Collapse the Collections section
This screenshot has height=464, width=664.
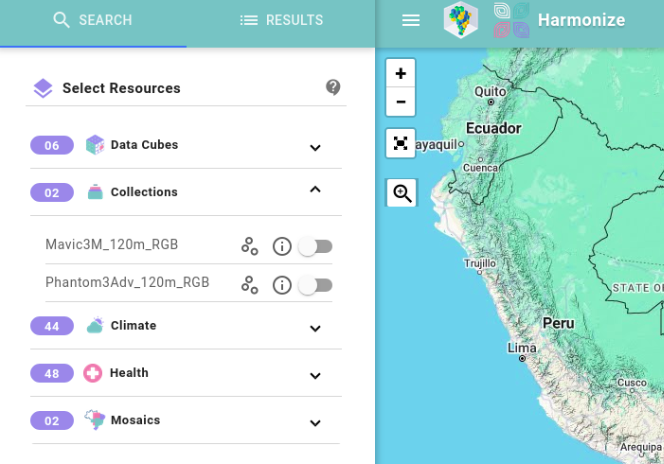coord(315,189)
